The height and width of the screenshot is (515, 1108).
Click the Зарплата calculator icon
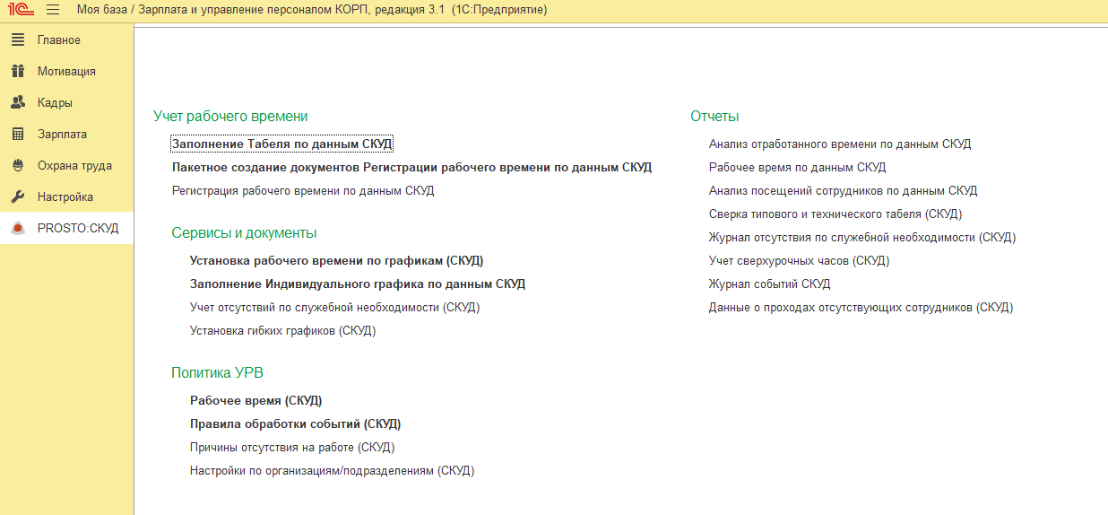click(17, 134)
